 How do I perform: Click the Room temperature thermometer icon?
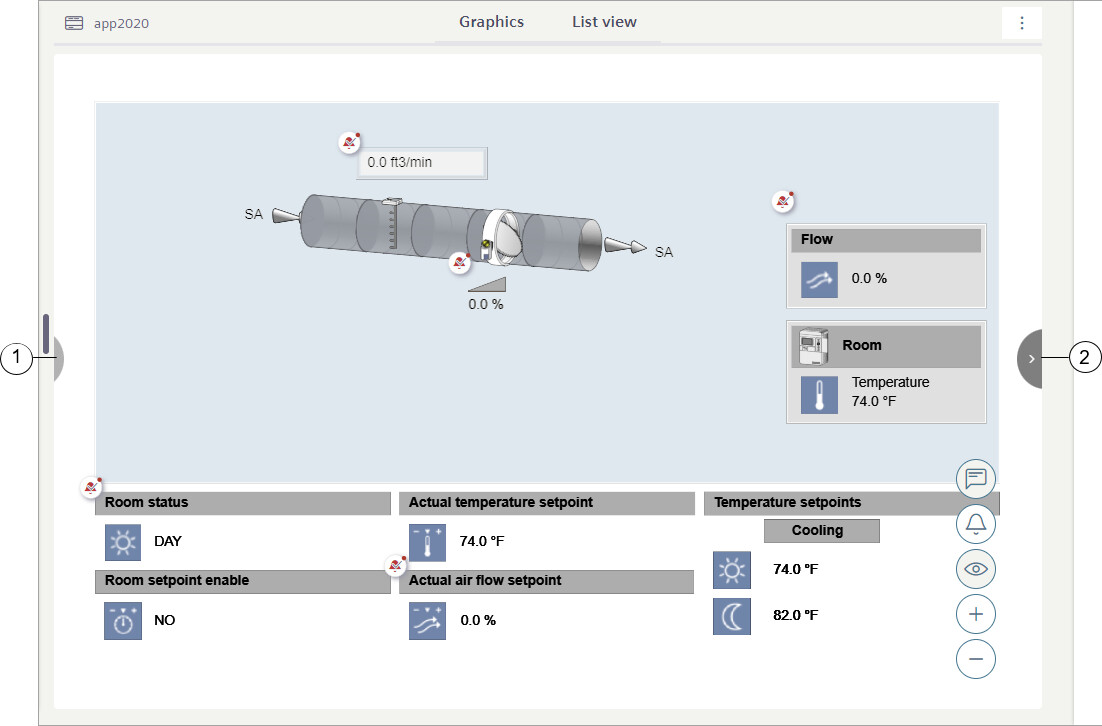click(819, 395)
